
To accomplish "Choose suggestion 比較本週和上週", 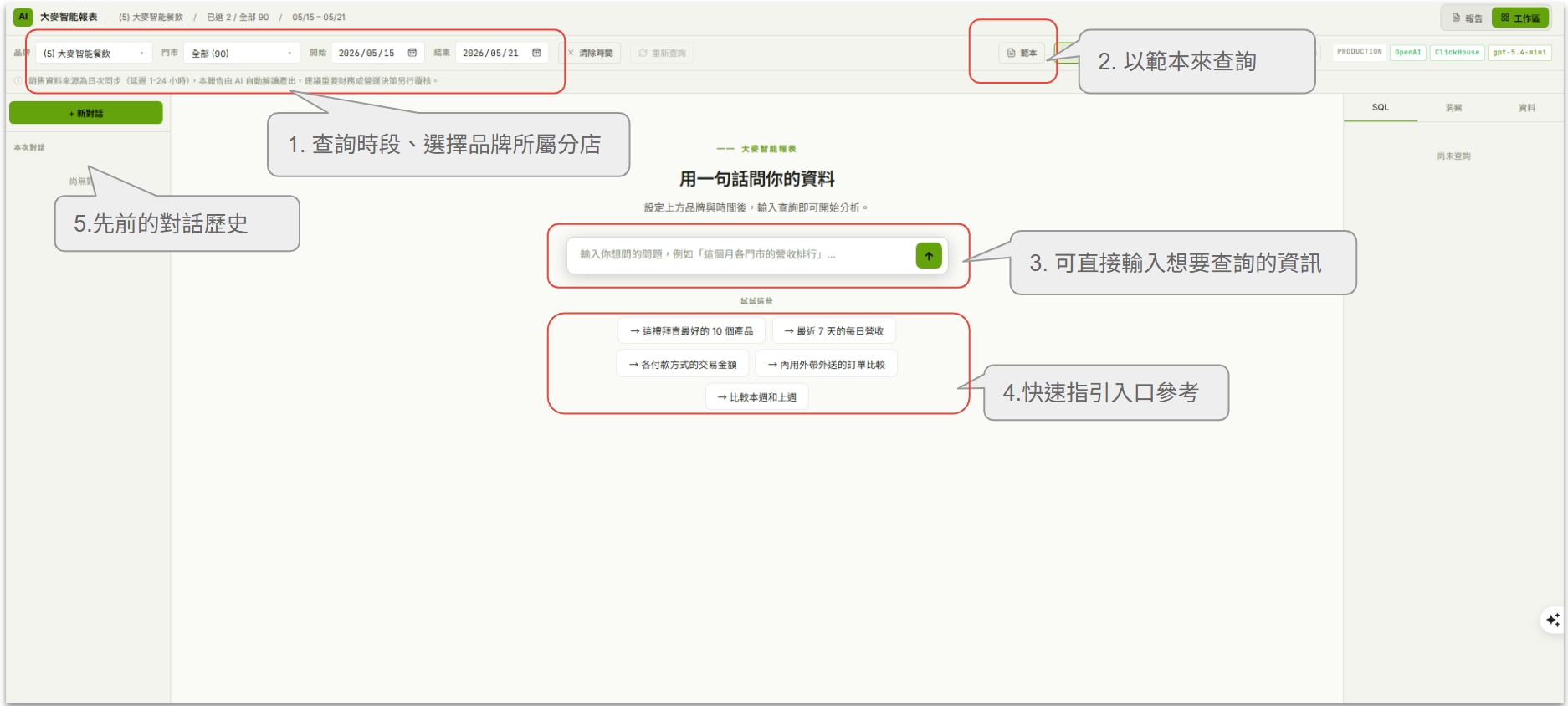I will 757,397.
